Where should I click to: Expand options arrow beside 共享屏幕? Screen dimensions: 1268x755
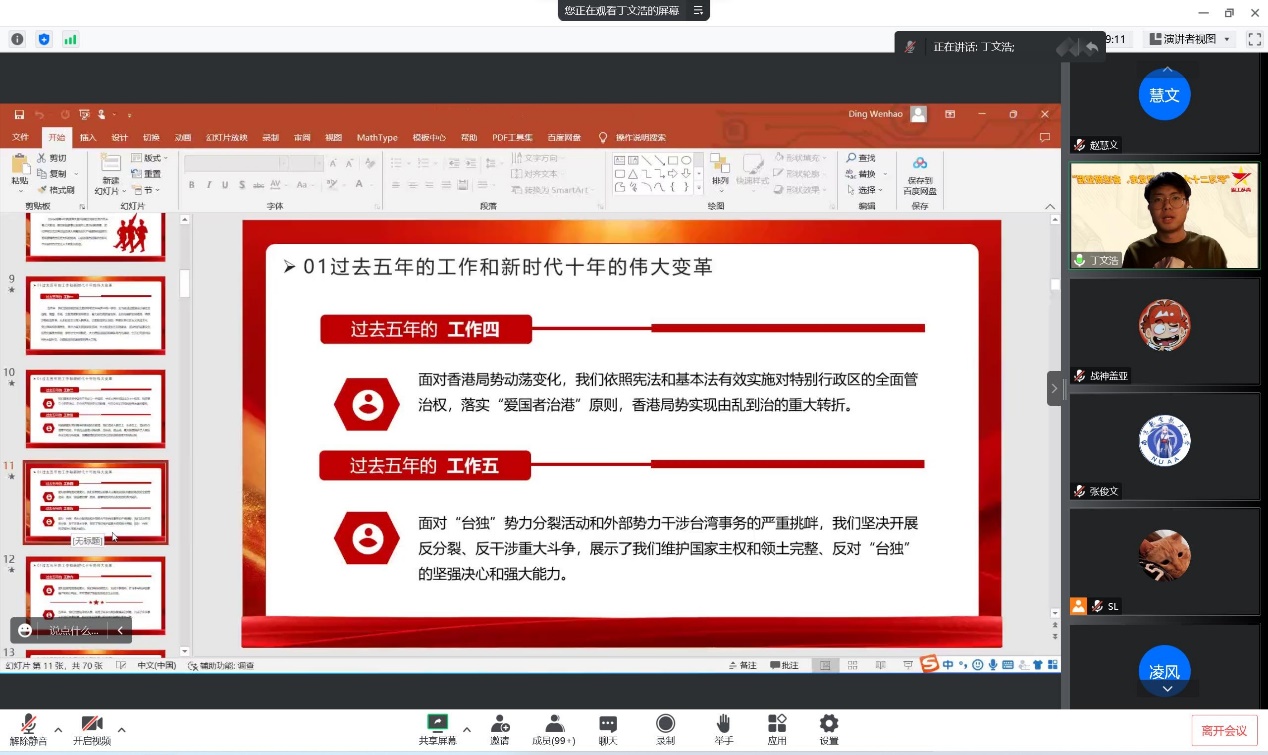point(466,729)
